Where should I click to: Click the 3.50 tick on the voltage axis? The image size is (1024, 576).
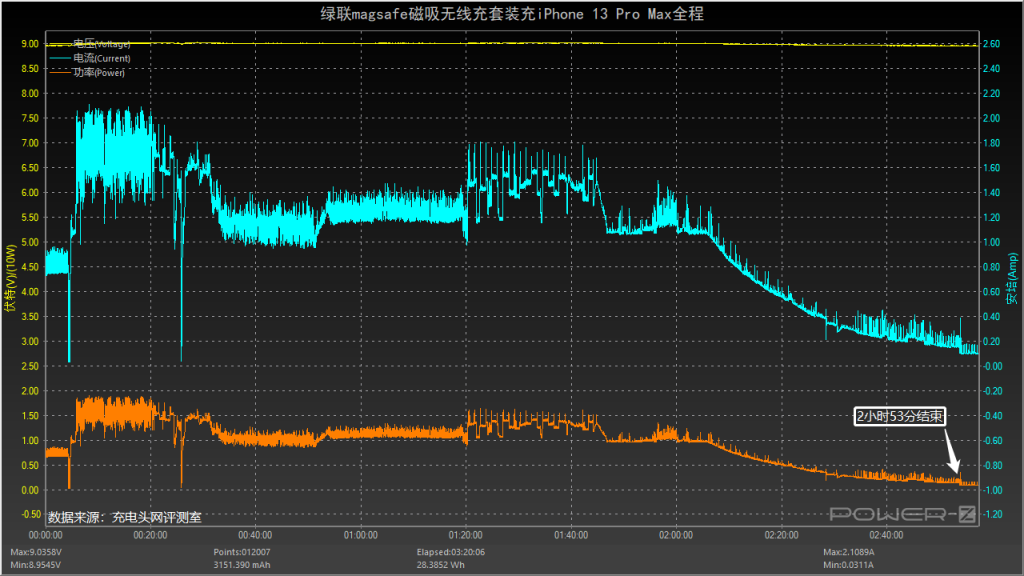point(30,317)
